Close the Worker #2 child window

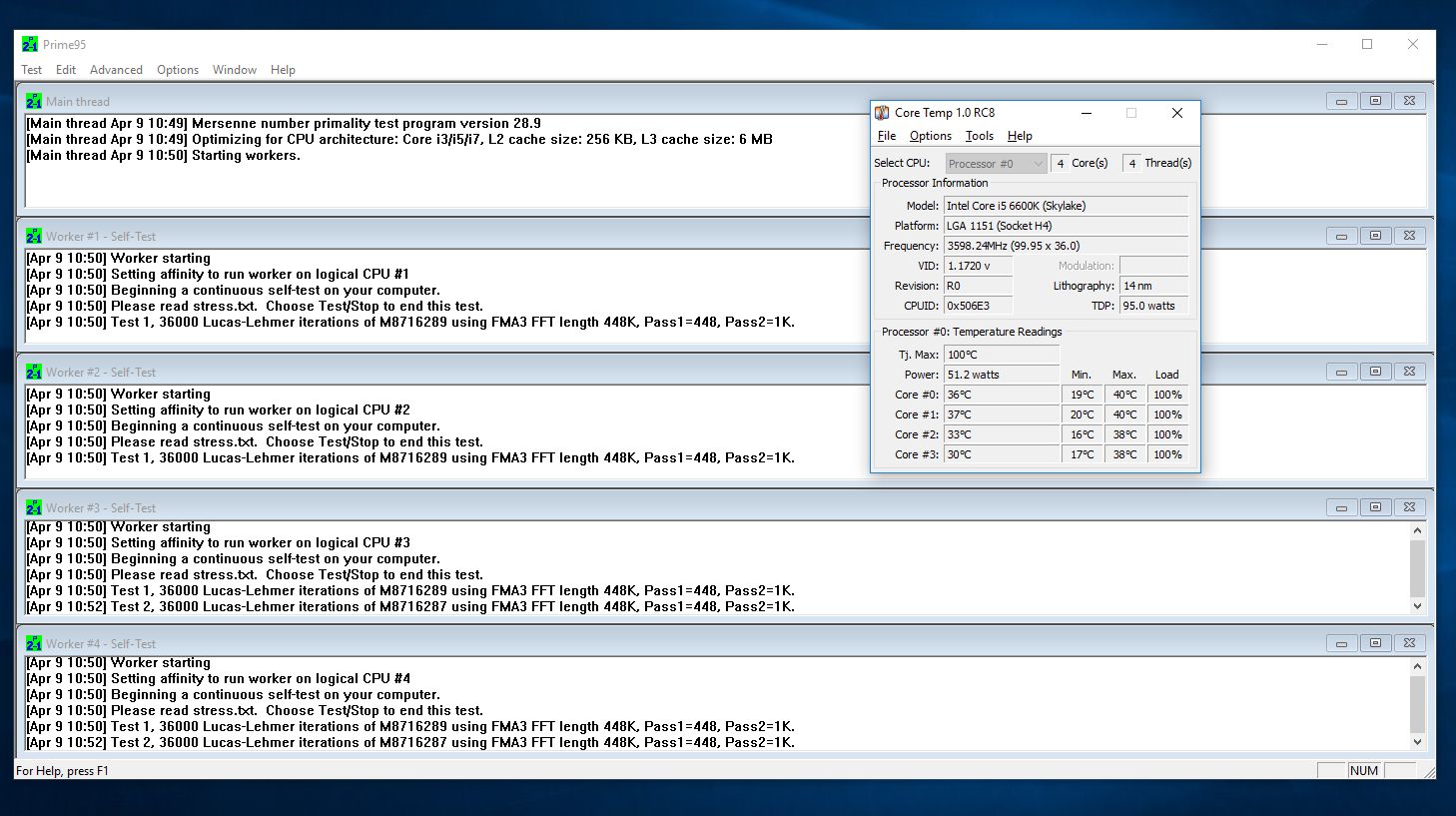pos(1409,372)
